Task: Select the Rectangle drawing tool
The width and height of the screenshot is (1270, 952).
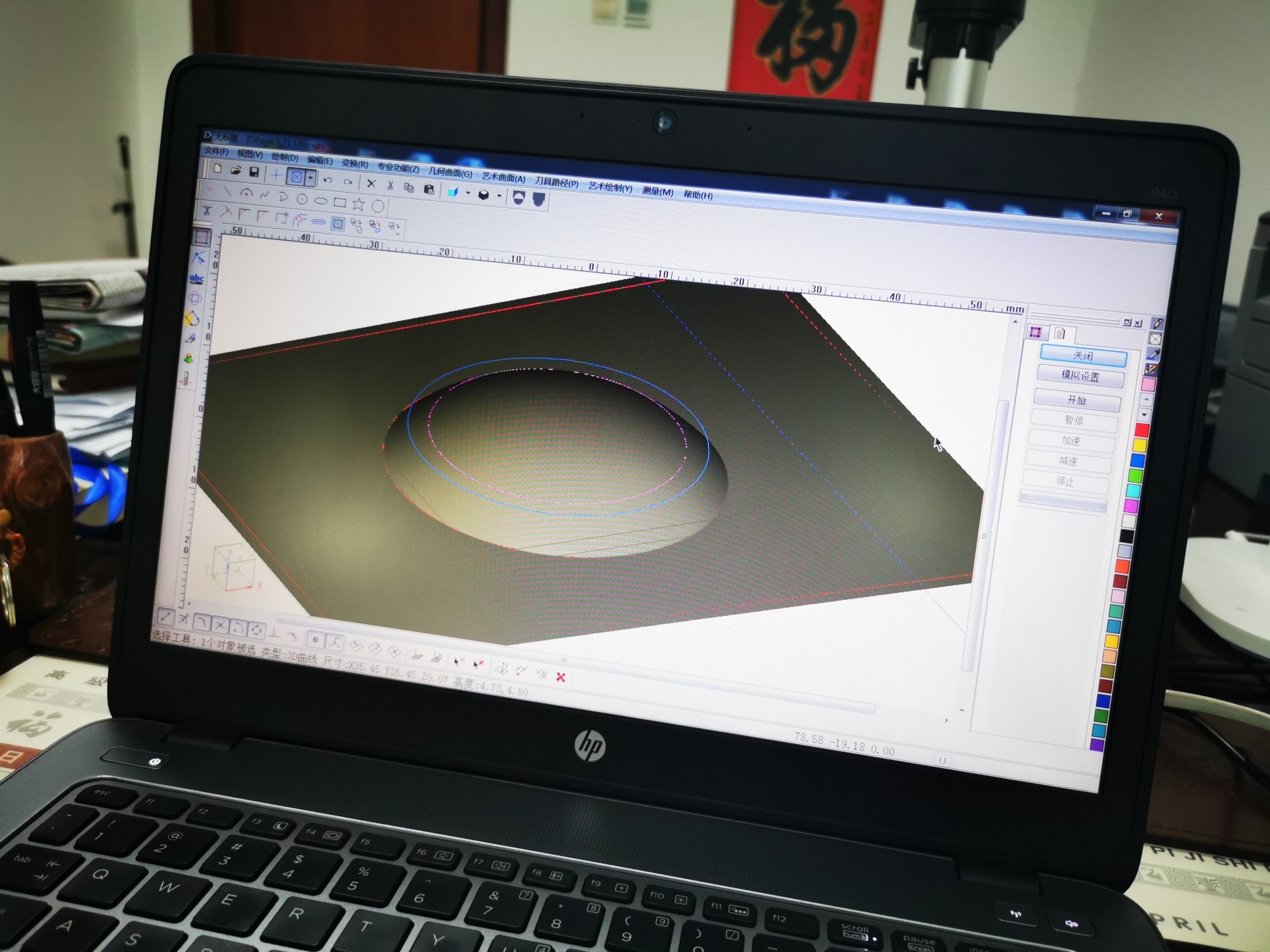Action: pos(340,203)
